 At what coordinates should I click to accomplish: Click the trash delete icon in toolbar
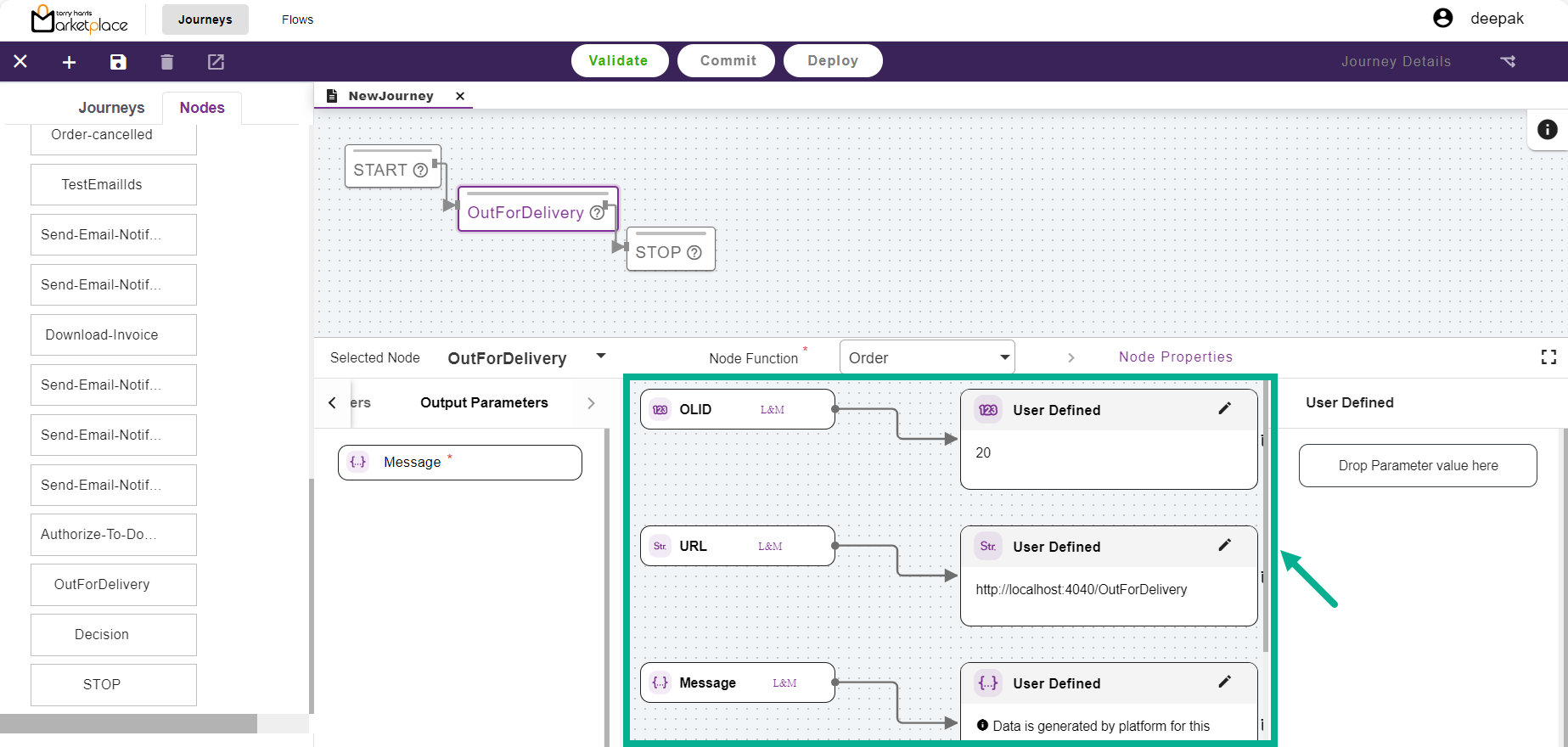[167, 62]
